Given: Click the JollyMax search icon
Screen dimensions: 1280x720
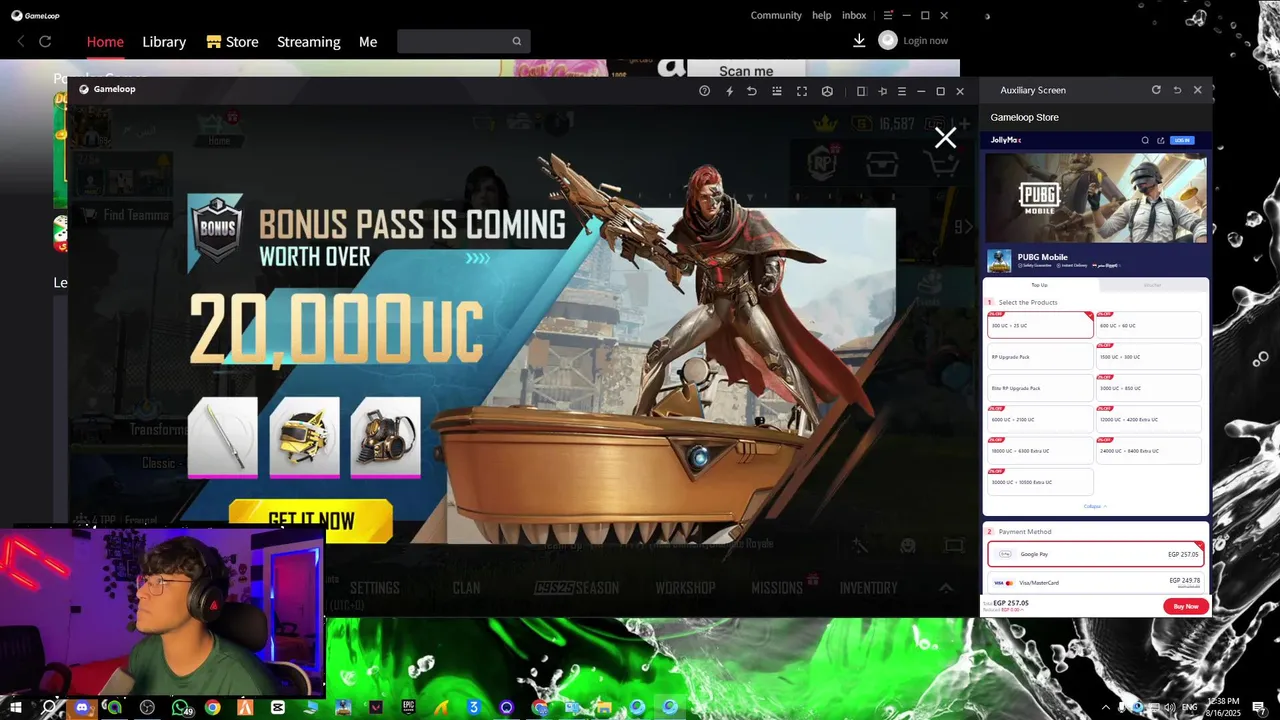Looking at the screenshot, I should click(x=1145, y=140).
